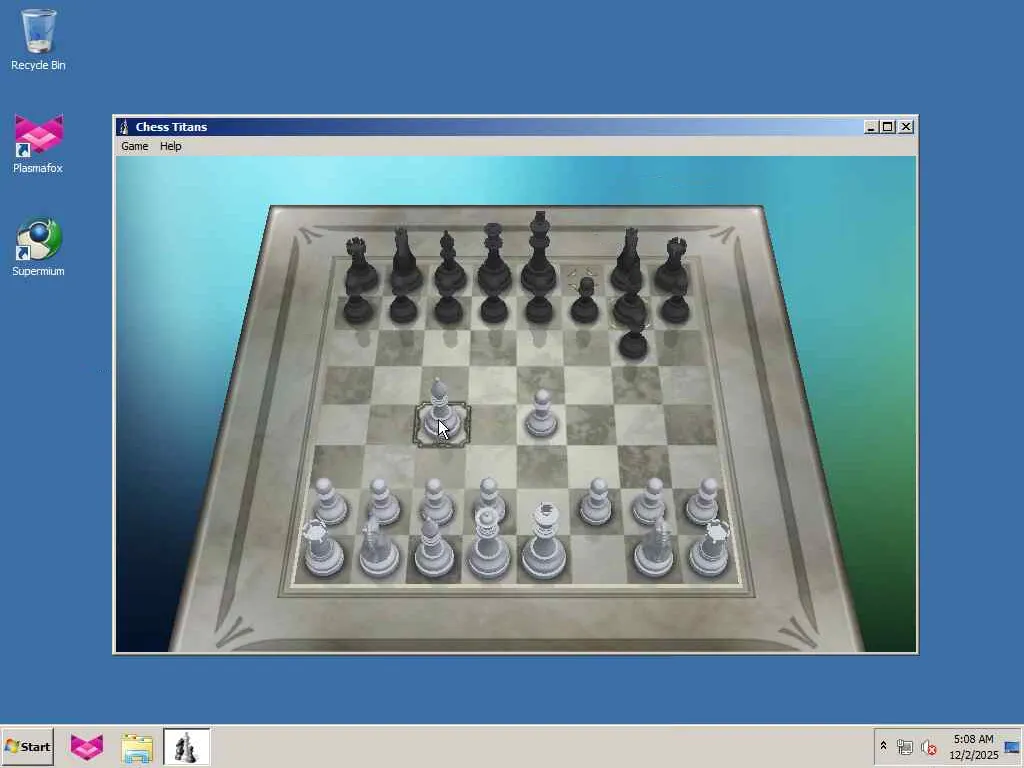Click the black knight on g8

coord(628,261)
